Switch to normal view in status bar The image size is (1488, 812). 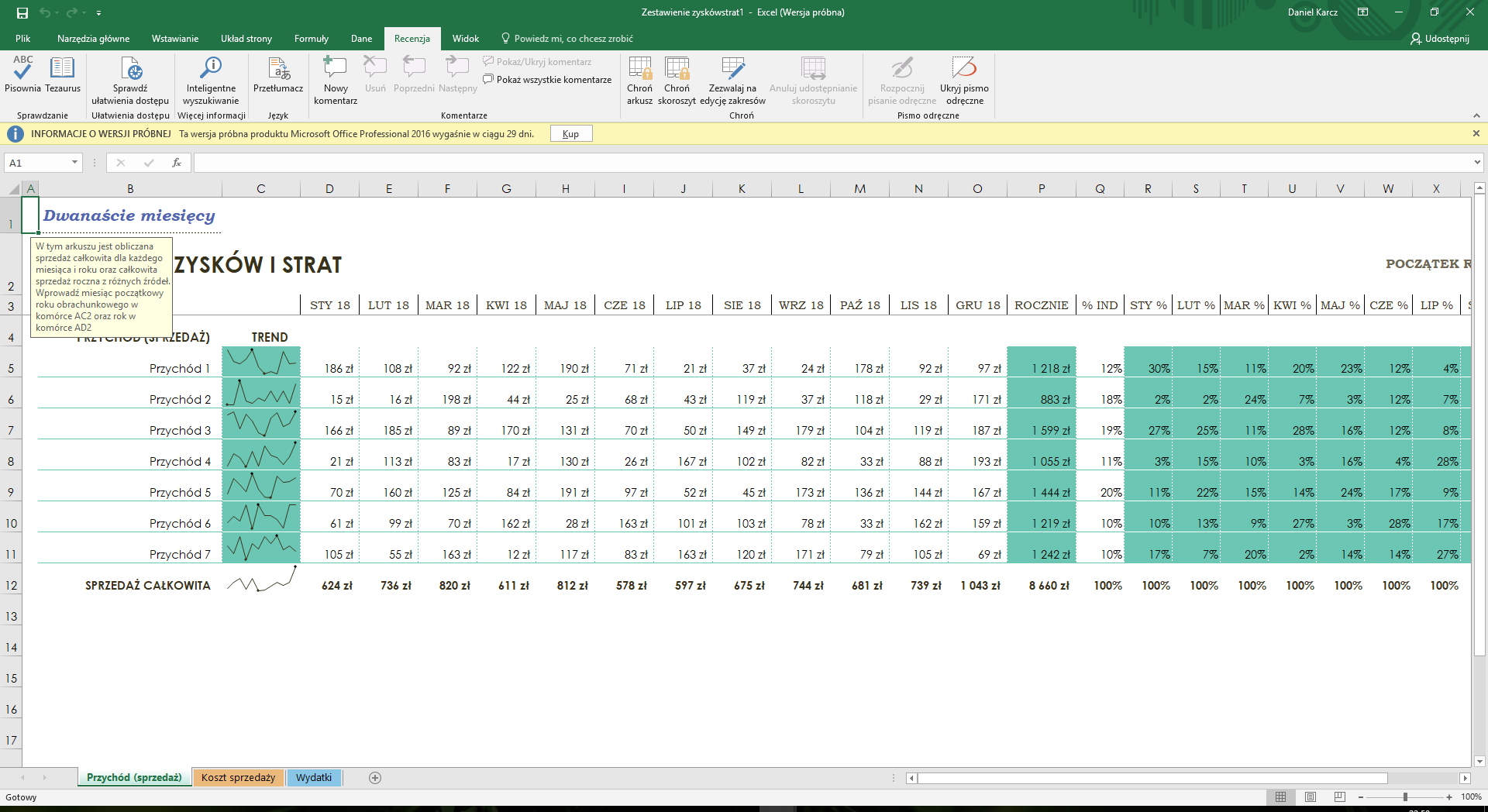pyautogui.click(x=1280, y=797)
